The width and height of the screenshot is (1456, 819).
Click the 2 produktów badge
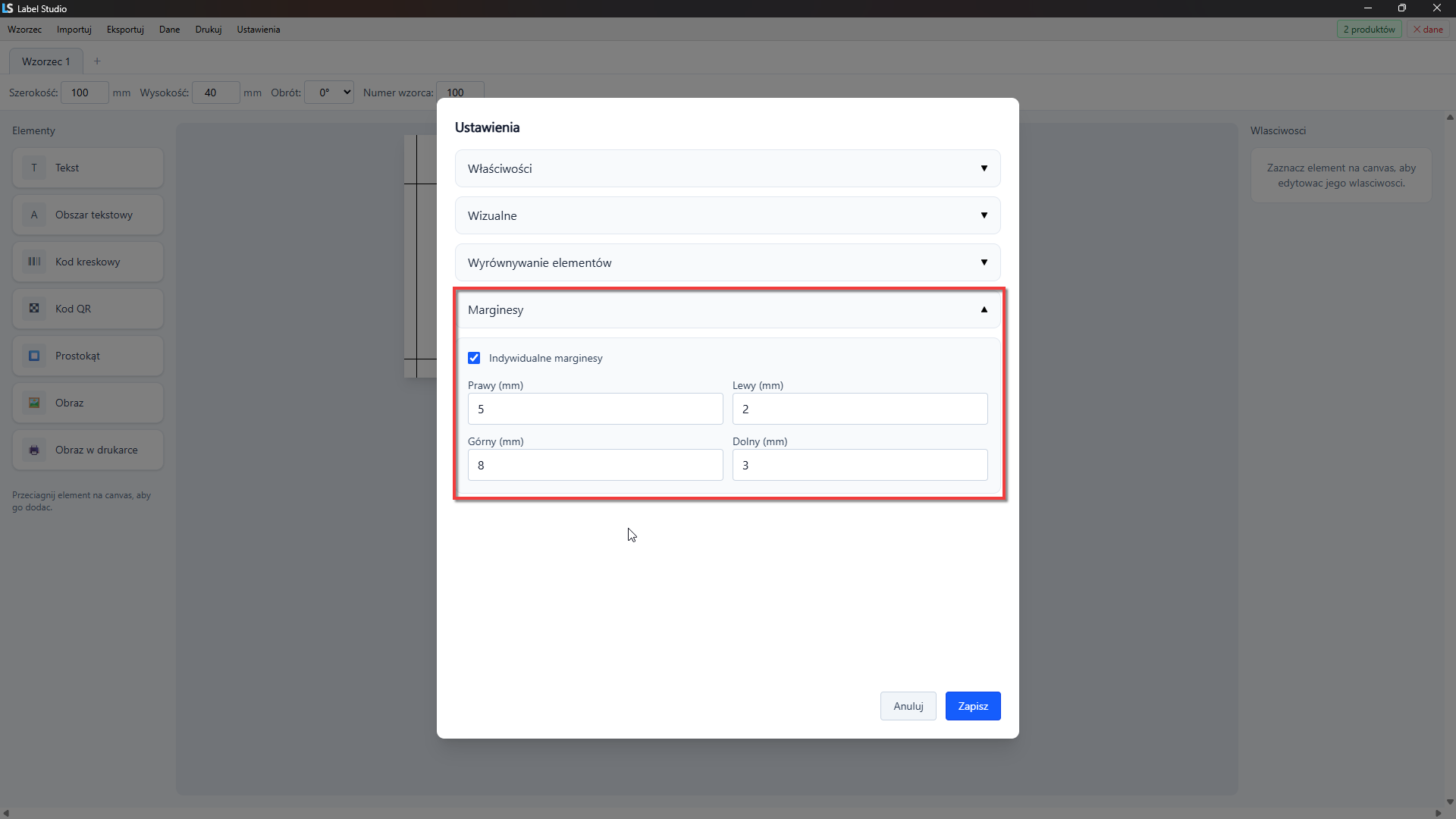1369,30
